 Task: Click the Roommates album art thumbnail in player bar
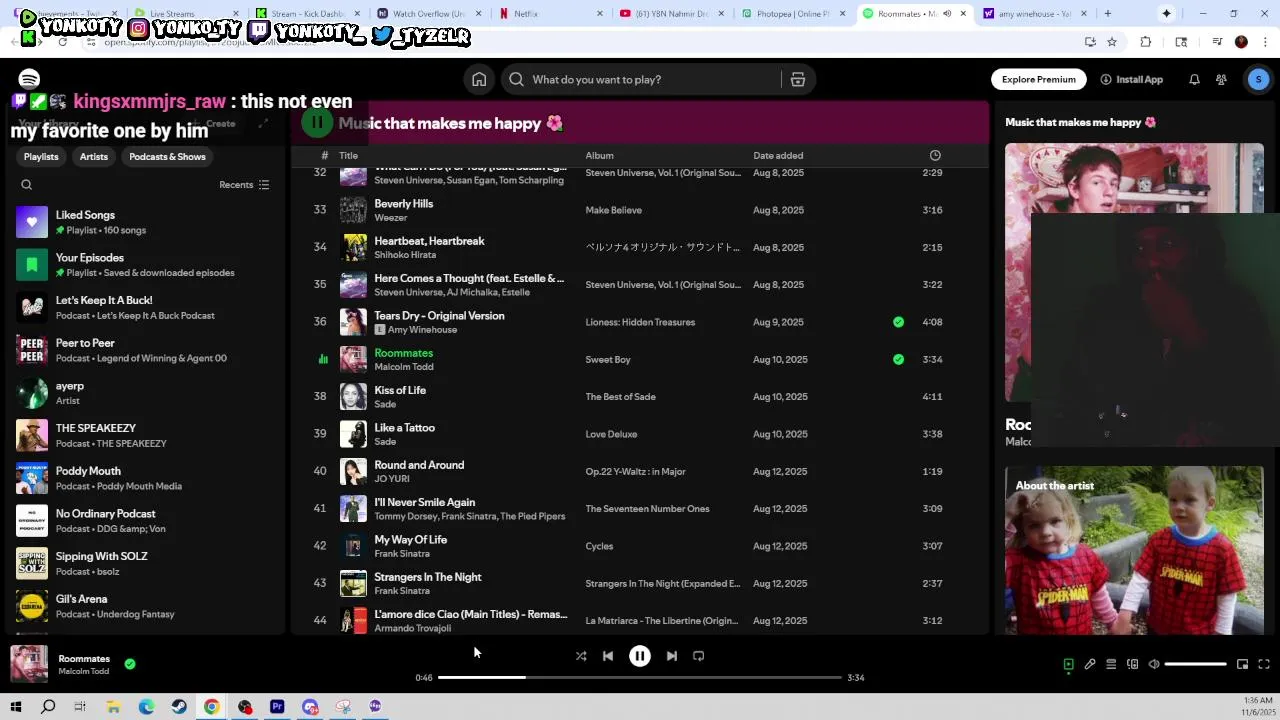click(x=29, y=664)
